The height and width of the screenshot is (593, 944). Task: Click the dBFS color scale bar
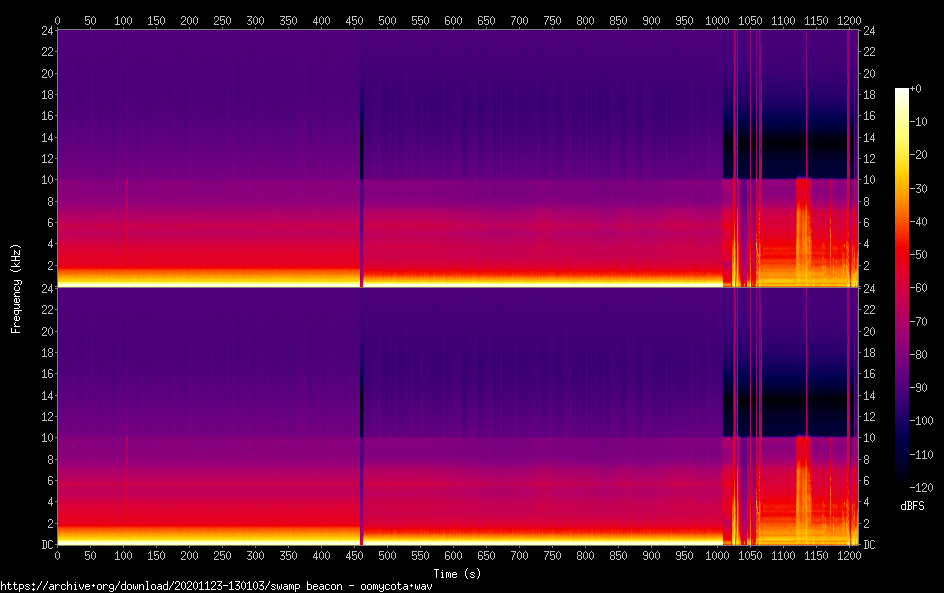coord(901,288)
